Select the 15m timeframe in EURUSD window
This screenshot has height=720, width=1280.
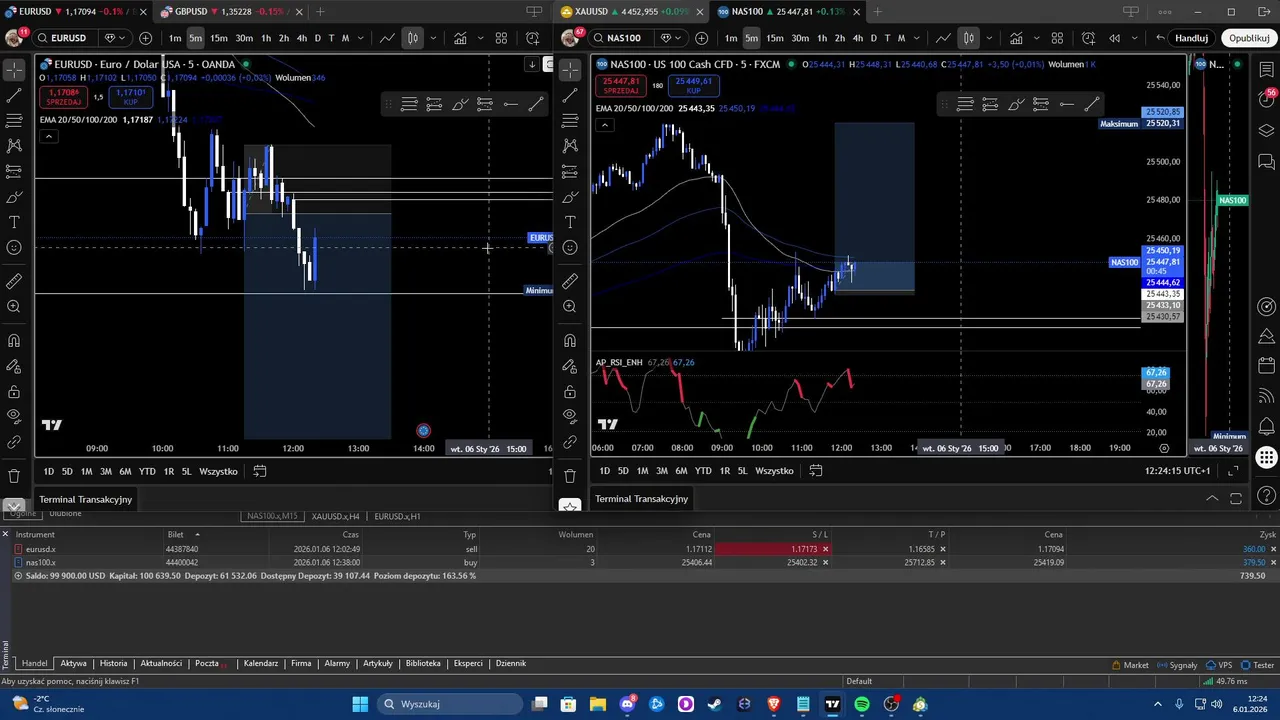click(218, 38)
